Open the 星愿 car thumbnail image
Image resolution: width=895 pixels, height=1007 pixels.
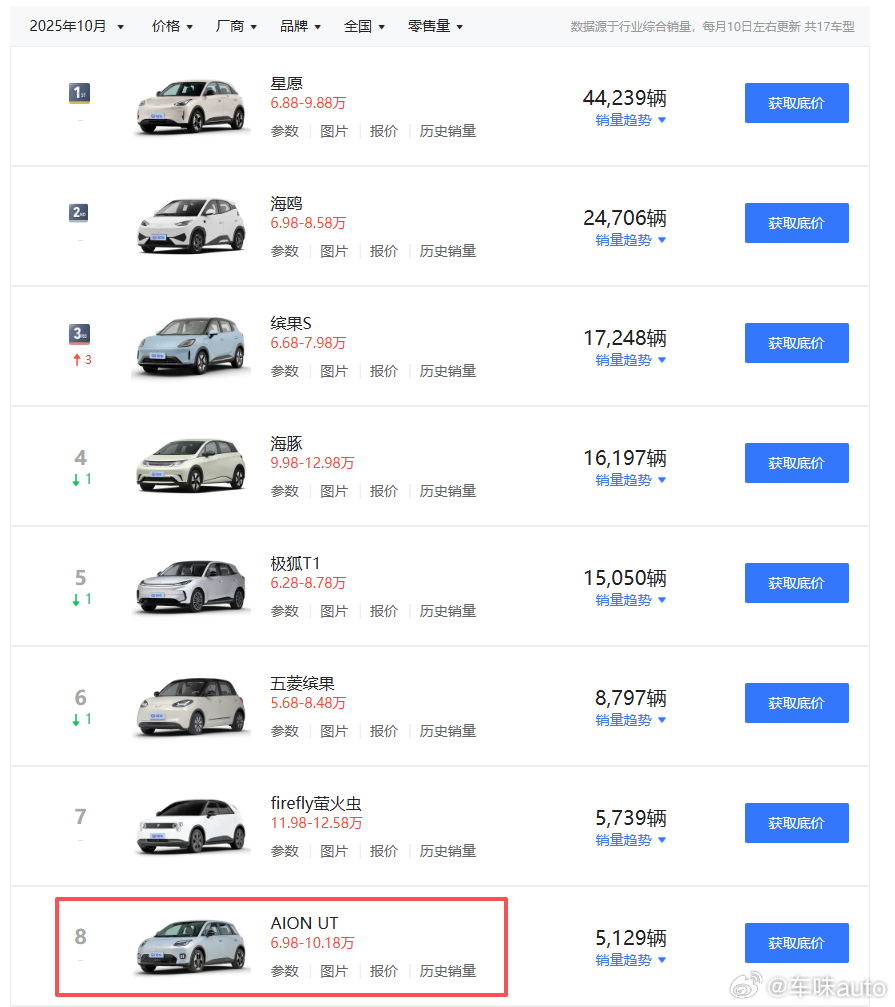(192, 106)
